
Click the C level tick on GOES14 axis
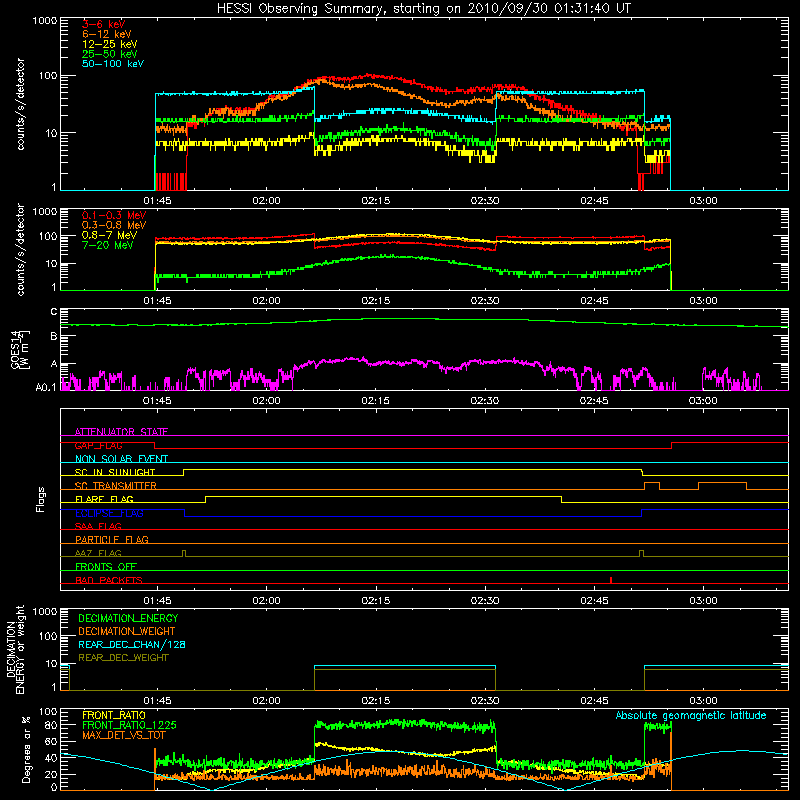click(x=54, y=312)
